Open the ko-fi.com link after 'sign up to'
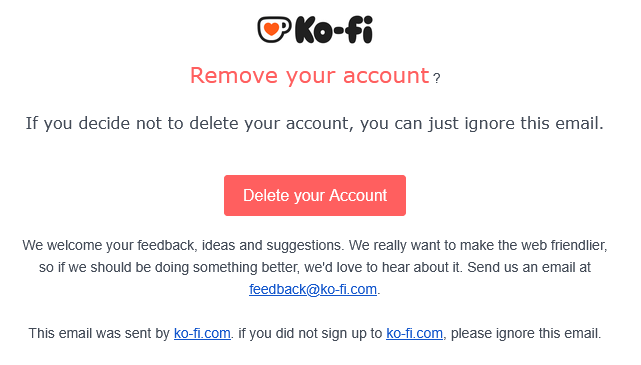Viewport: 641px width, 365px height. pos(414,333)
